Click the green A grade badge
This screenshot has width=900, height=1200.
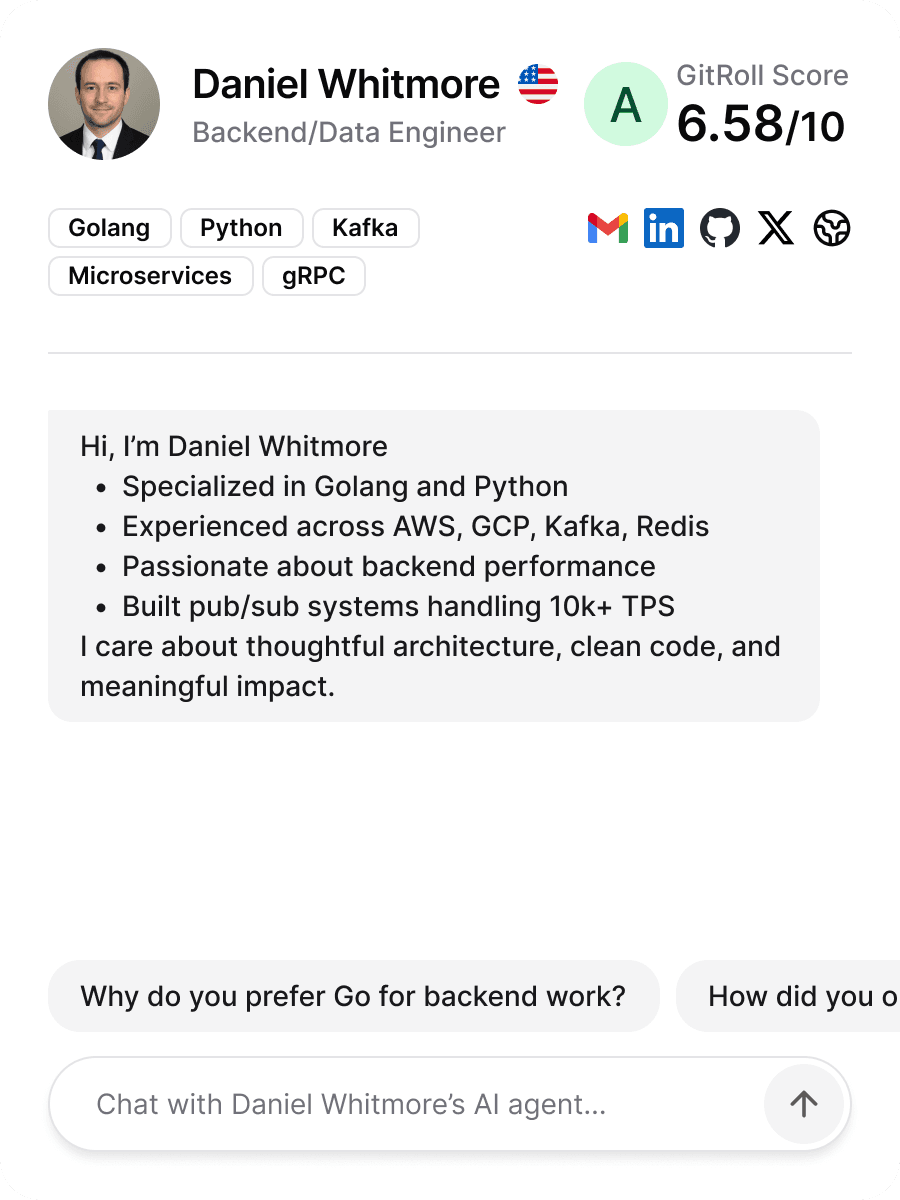tap(625, 104)
